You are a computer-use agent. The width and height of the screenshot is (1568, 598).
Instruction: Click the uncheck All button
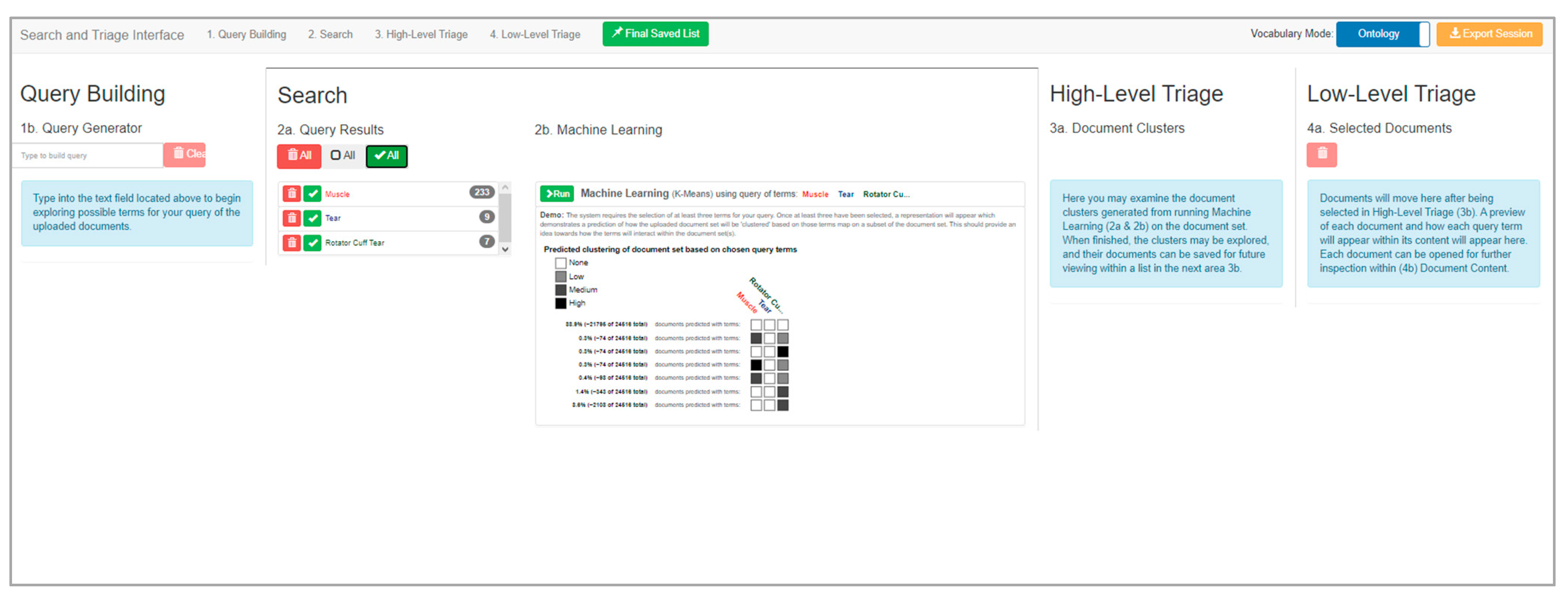click(x=343, y=156)
